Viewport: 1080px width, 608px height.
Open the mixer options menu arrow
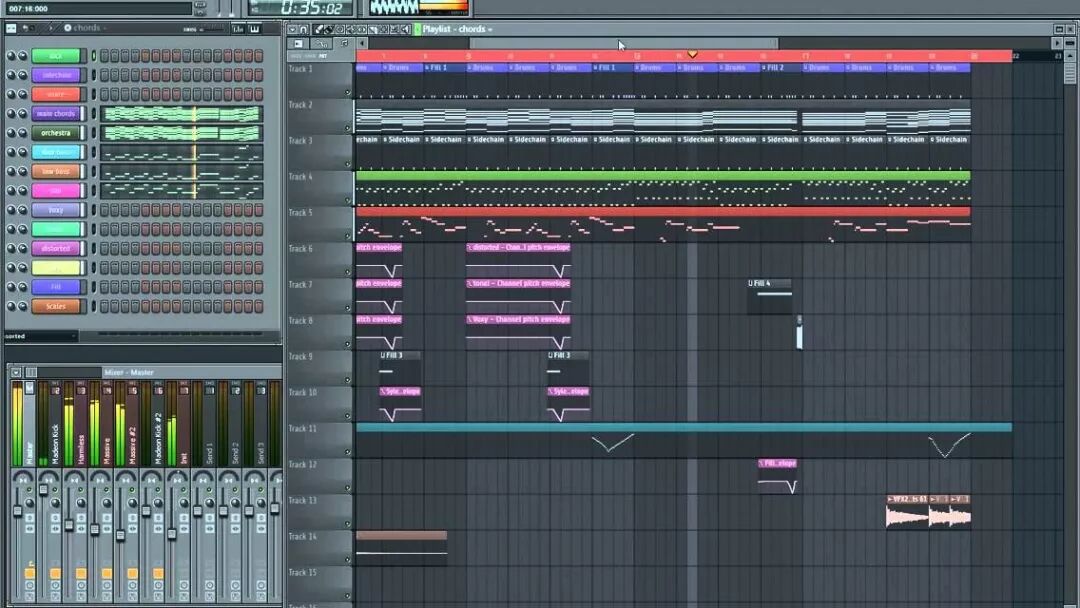point(16,373)
